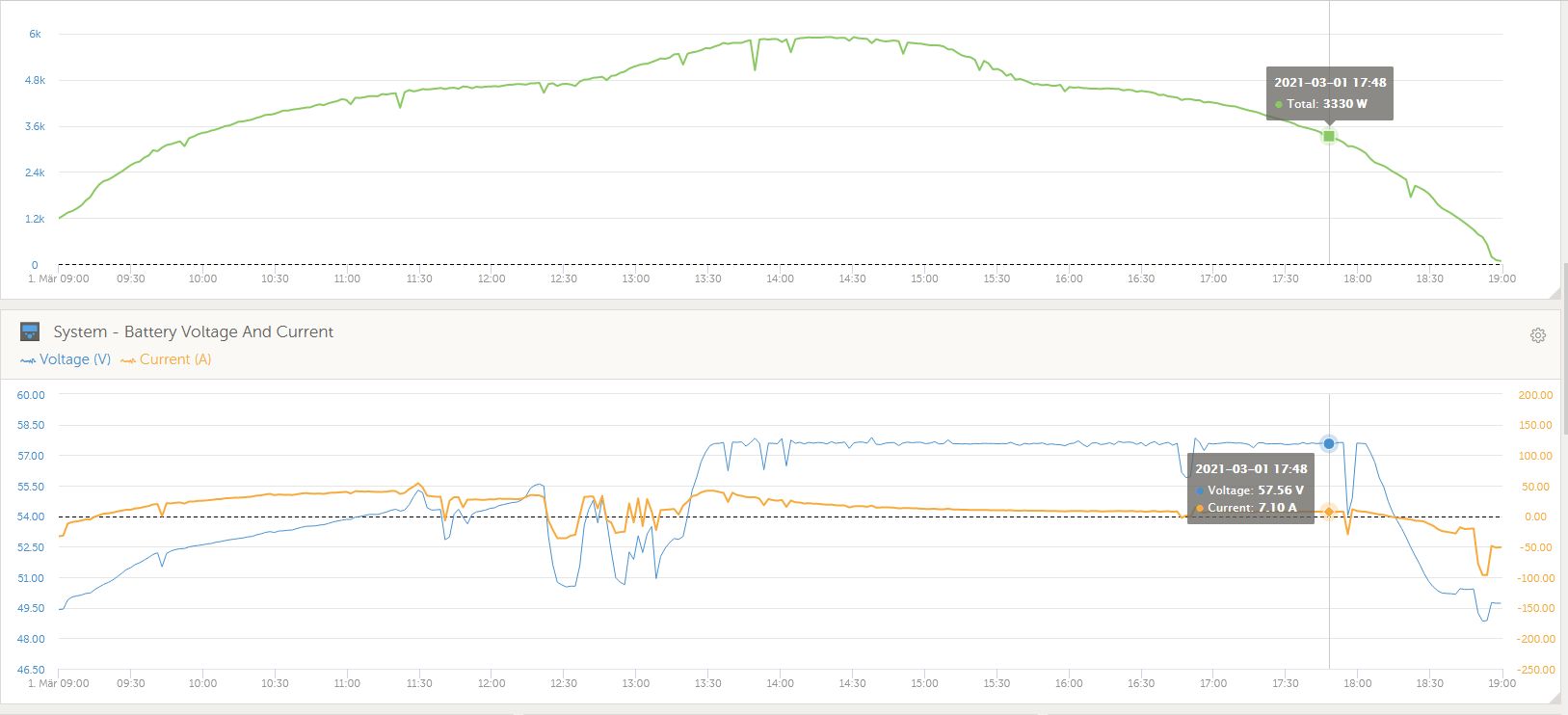1568x715 pixels.
Task: Click the battery chart's corner resize handle
Action: click(1554, 697)
